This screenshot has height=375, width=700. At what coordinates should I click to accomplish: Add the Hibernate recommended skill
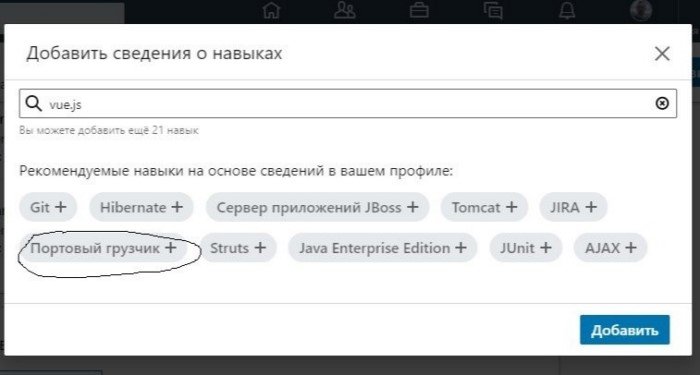[142, 207]
